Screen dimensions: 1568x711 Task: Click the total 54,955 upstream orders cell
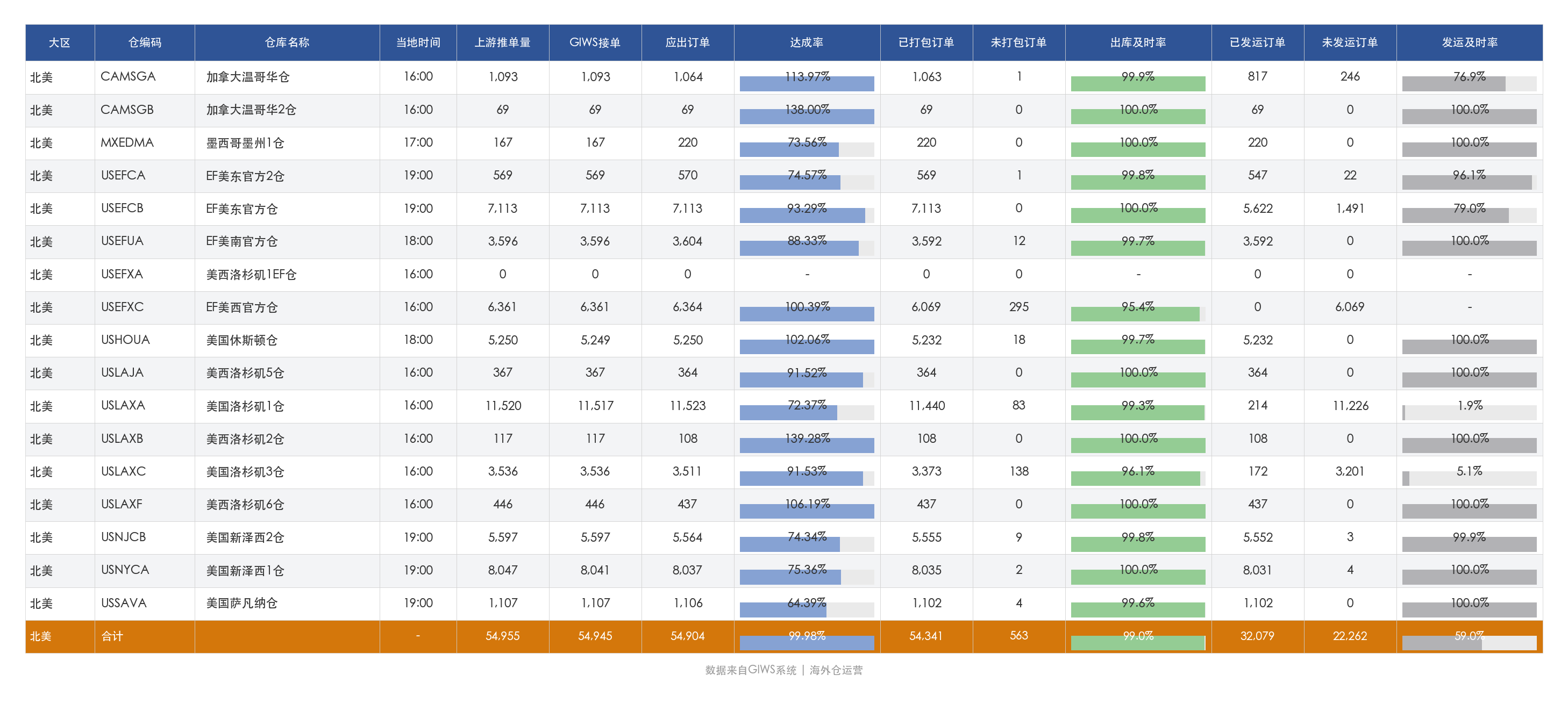(503, 636)
